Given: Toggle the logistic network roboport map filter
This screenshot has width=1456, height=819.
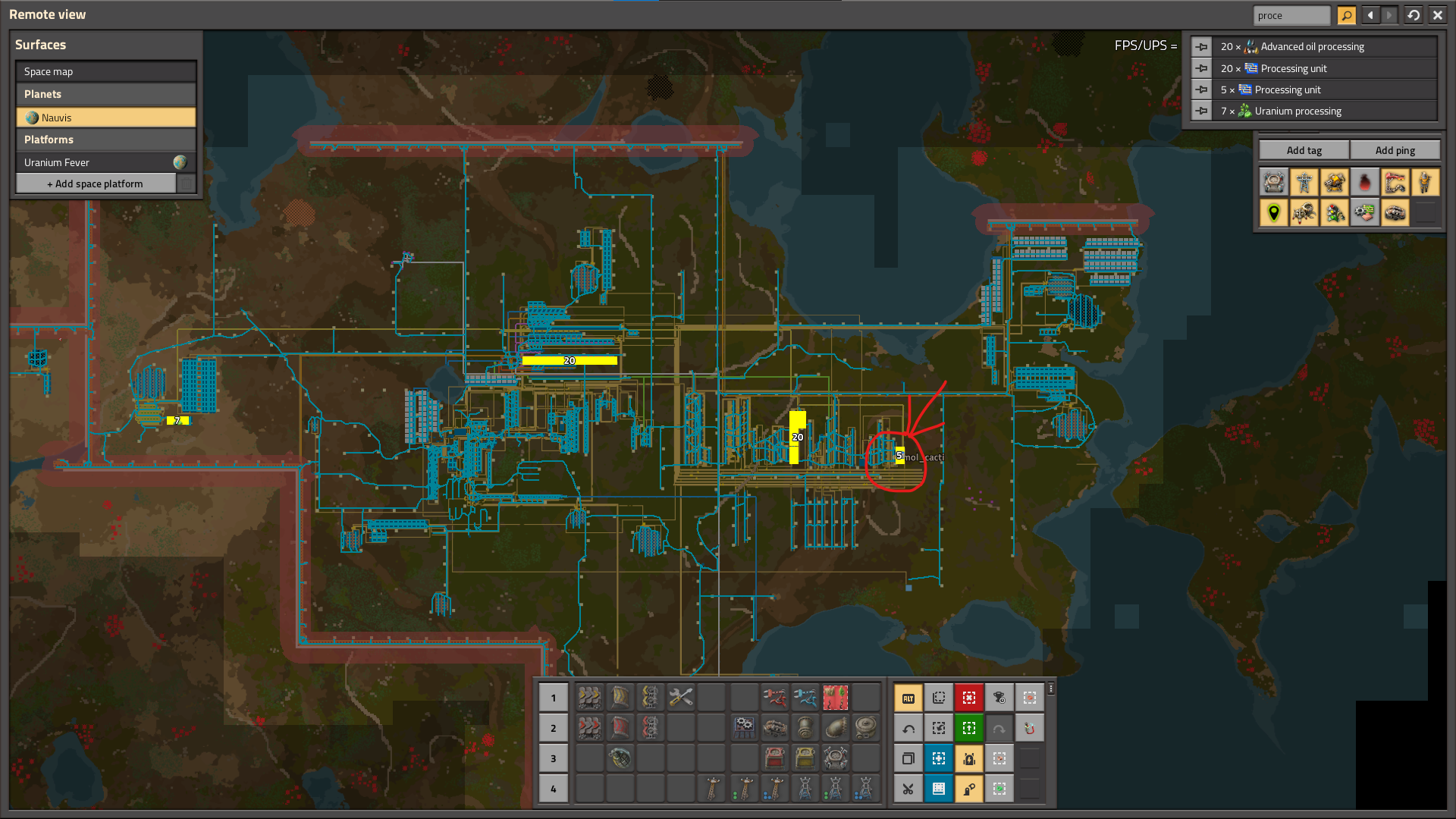Looking at the screenshot, I should (1274, 182).
